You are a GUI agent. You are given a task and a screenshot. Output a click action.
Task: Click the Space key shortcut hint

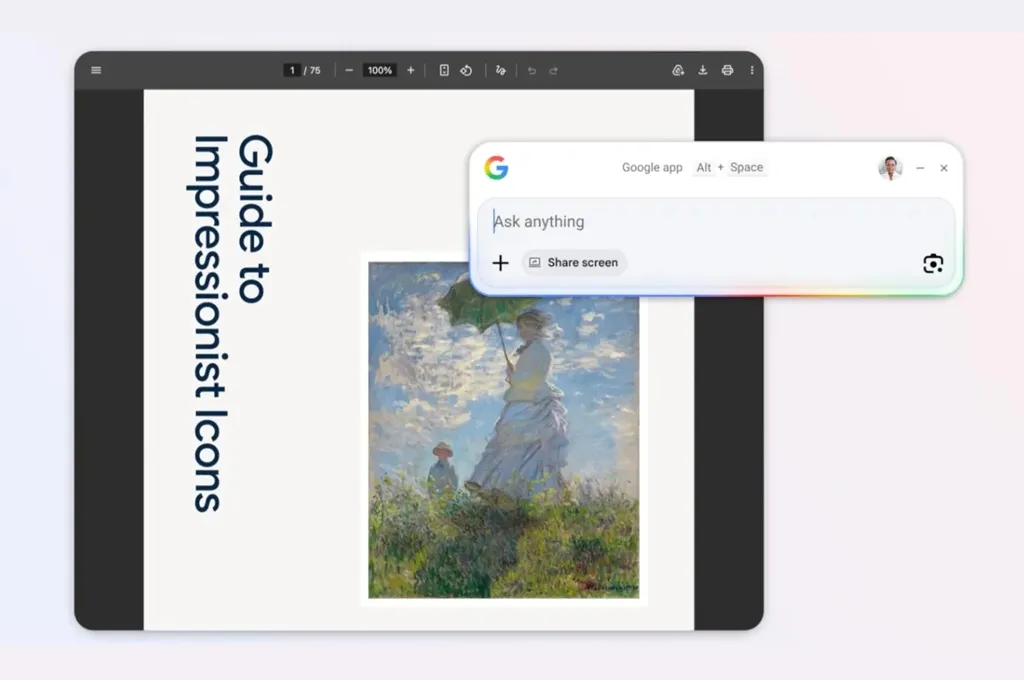746,167
